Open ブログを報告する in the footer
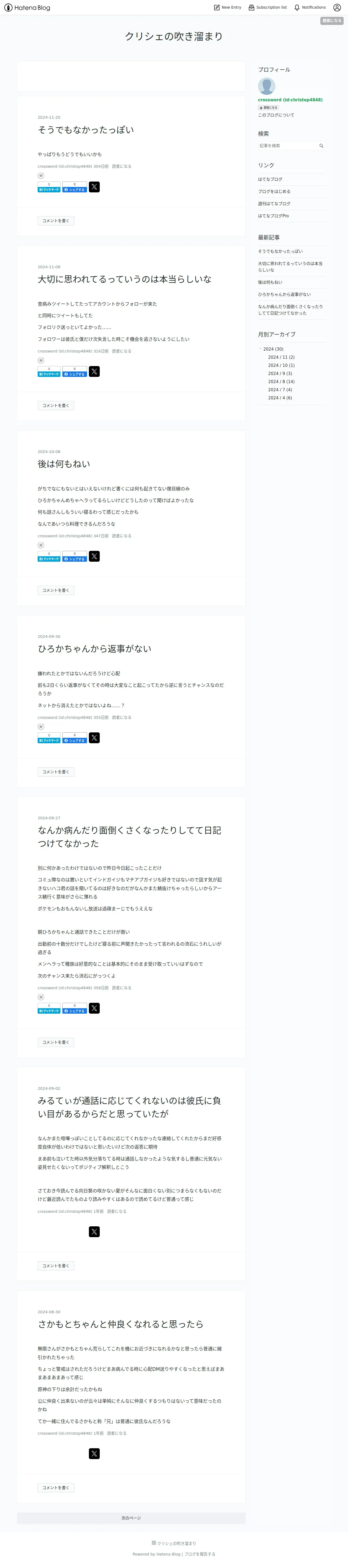This screenshot has height=1568, width=348. pyautogui.click(x=199, y=1554)
